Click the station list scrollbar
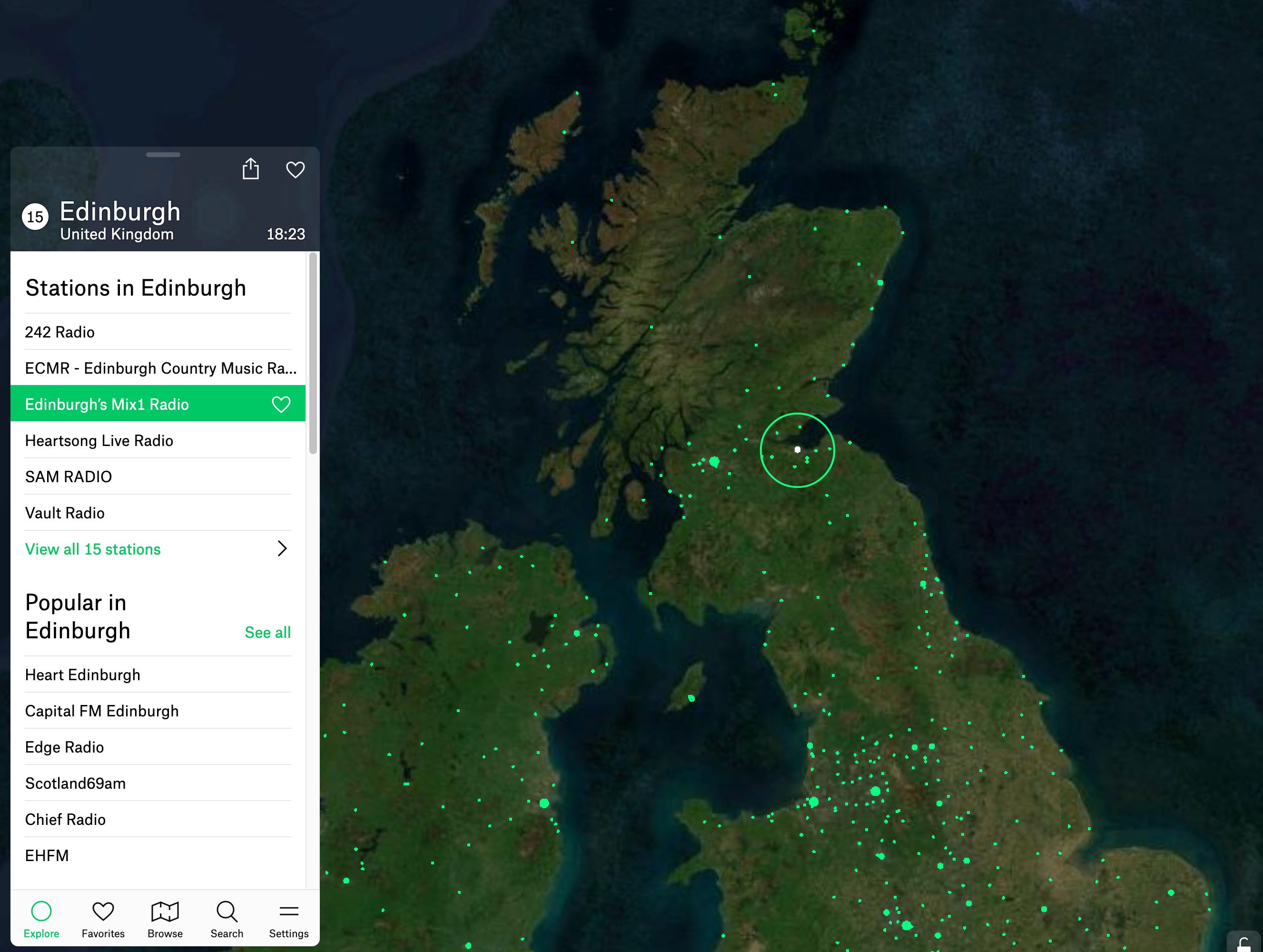Viewport: 1263px width, 952px height. click(313, 354)
